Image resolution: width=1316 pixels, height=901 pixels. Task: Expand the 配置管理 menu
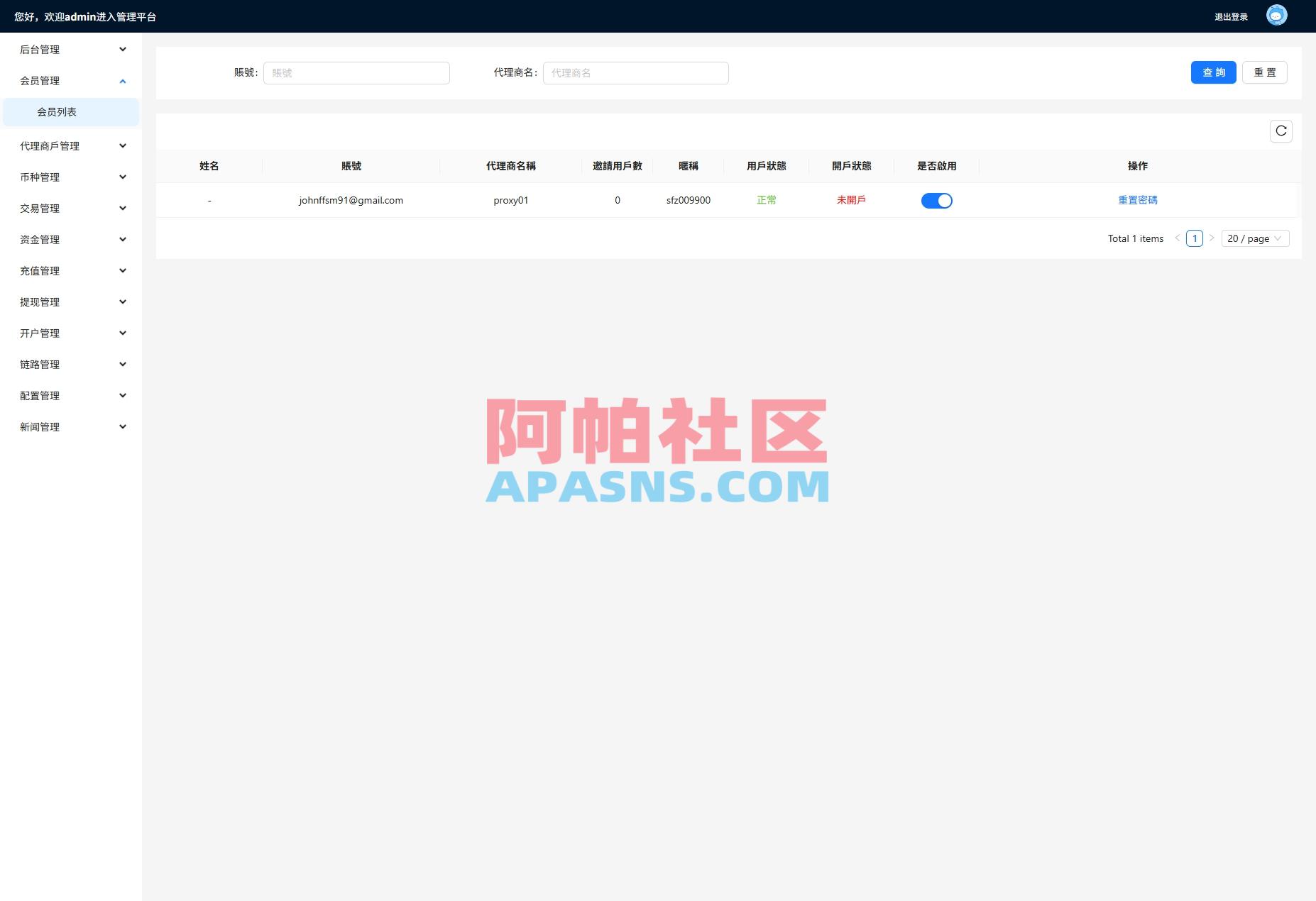pyautogui.click(x=71, y=395)
